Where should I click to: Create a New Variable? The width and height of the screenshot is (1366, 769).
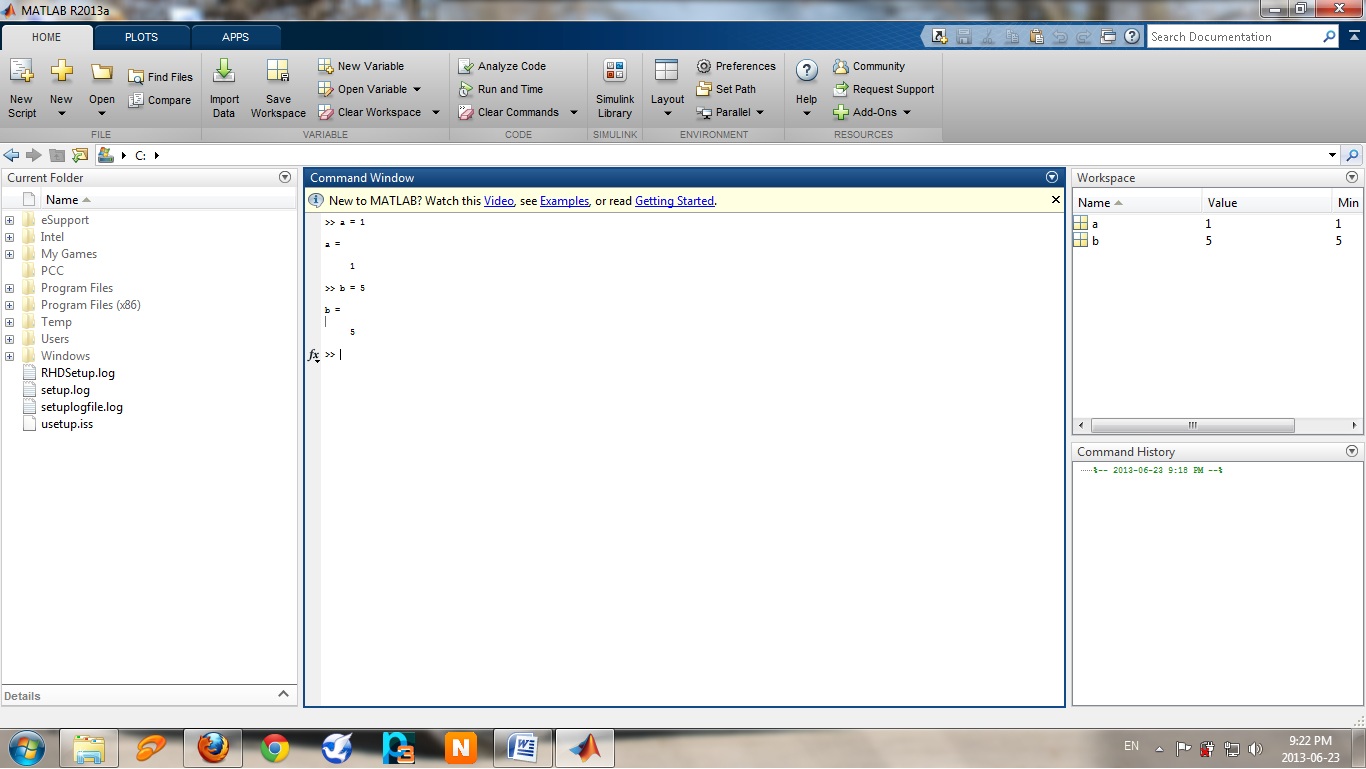(361, 66)
